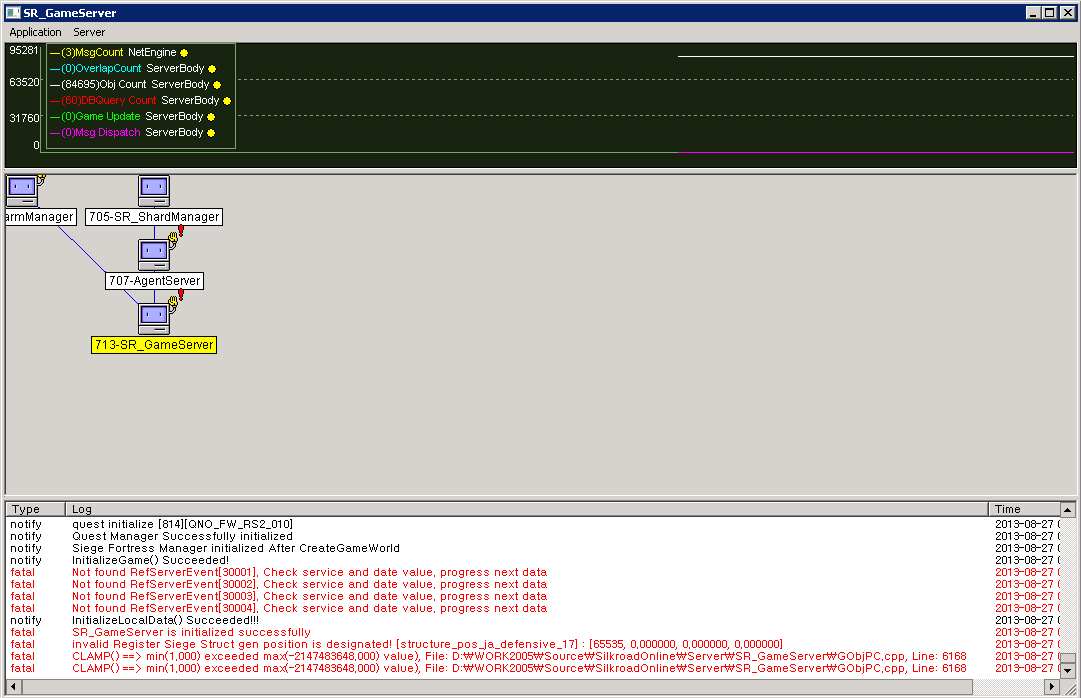The width and height of the screenshot is (1081, 698).
Task: Toggle yellow dot beside Msg Dispatch ServerBody
Action: (211, 133)
